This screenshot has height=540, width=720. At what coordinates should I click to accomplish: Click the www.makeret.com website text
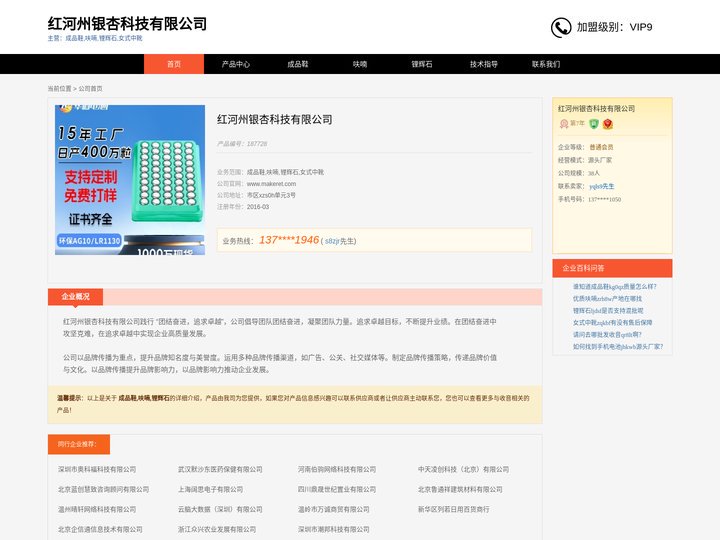click(271, 184)
